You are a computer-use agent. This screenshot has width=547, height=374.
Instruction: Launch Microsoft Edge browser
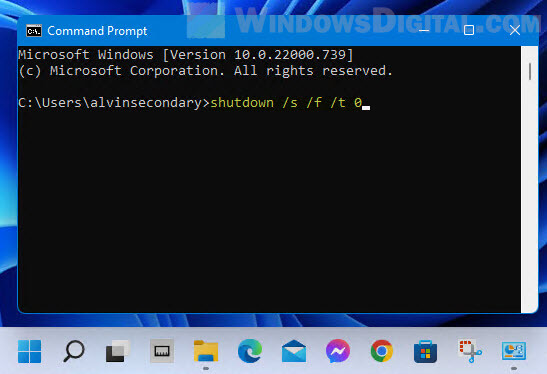pos(250,351)
